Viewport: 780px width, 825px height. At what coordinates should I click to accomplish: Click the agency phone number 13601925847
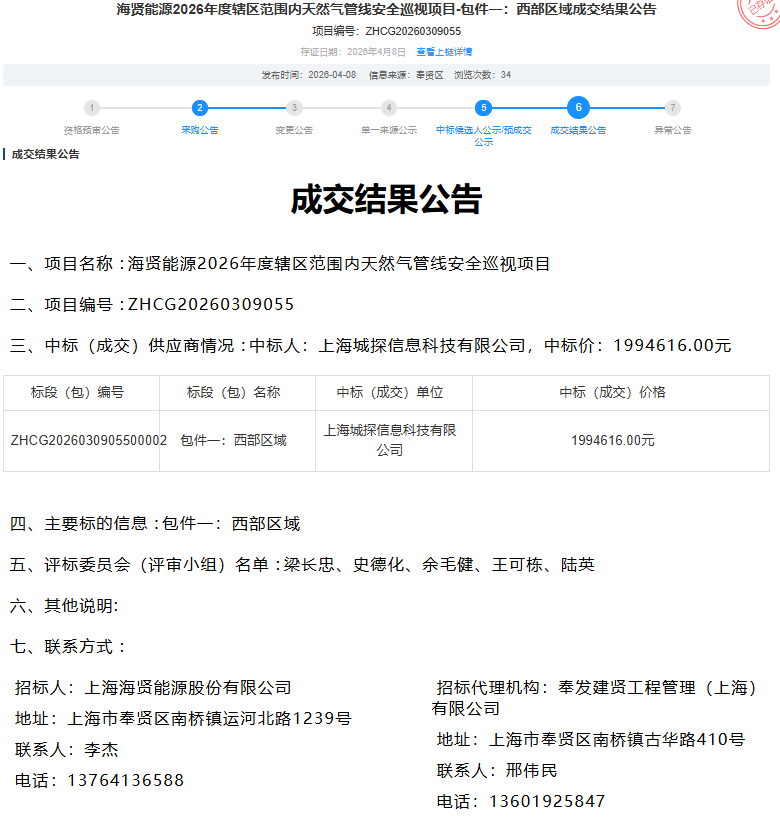point(547,801)
